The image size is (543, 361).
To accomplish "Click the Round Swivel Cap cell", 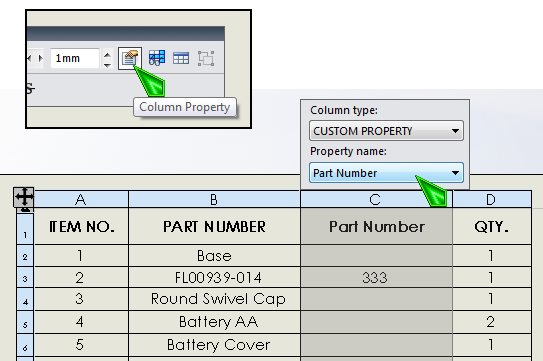I will point(214,299).
